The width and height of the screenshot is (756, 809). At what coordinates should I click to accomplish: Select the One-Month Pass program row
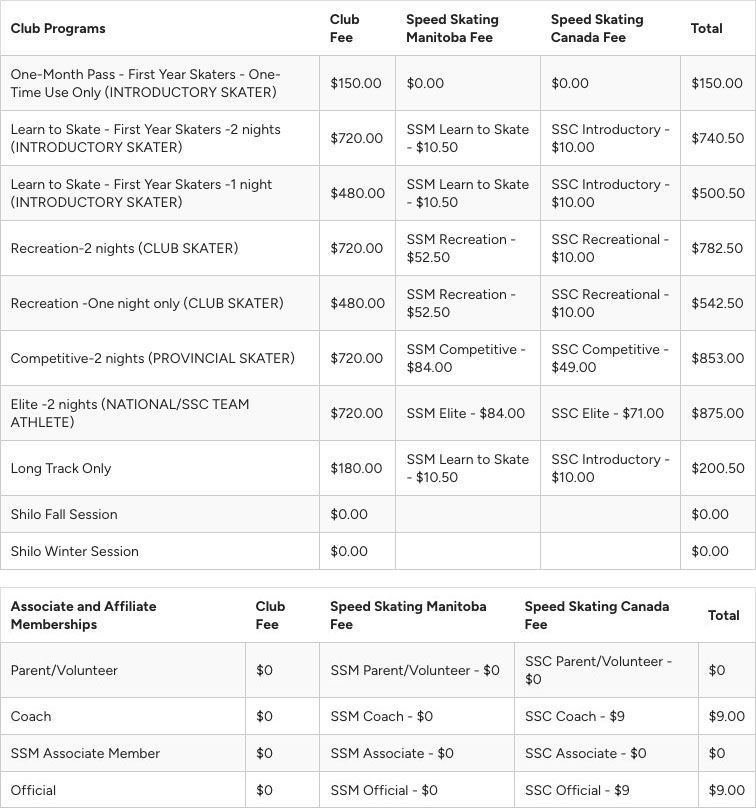click(378, 83)
